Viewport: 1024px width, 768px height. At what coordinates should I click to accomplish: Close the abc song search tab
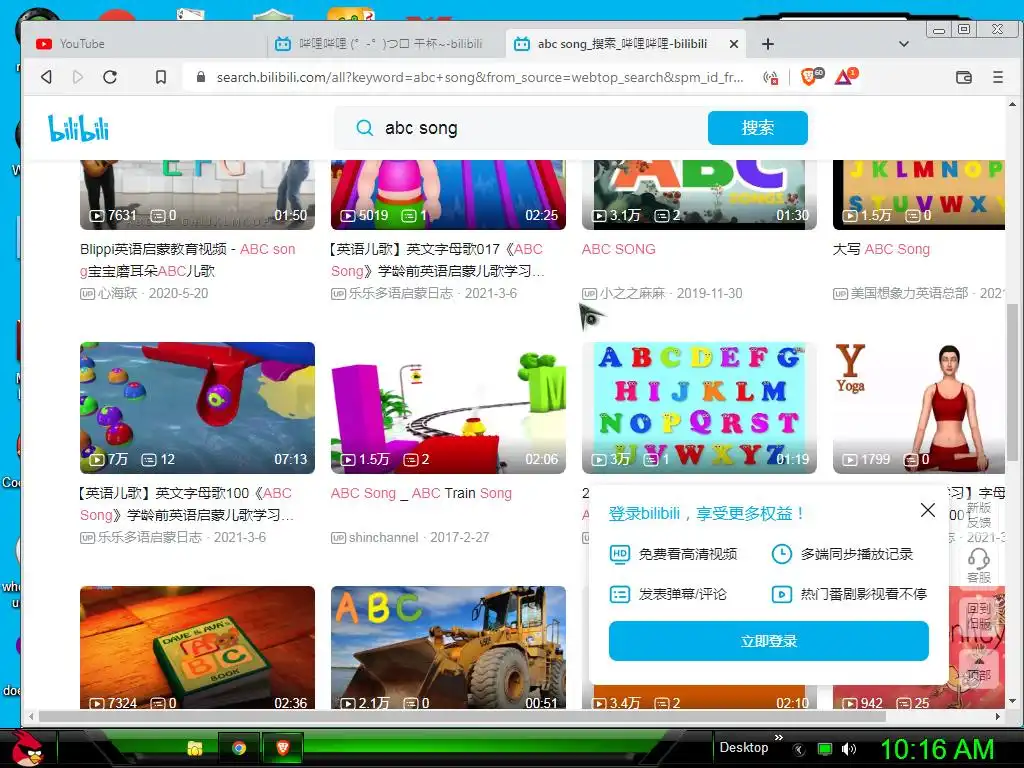tap(734, 44)
